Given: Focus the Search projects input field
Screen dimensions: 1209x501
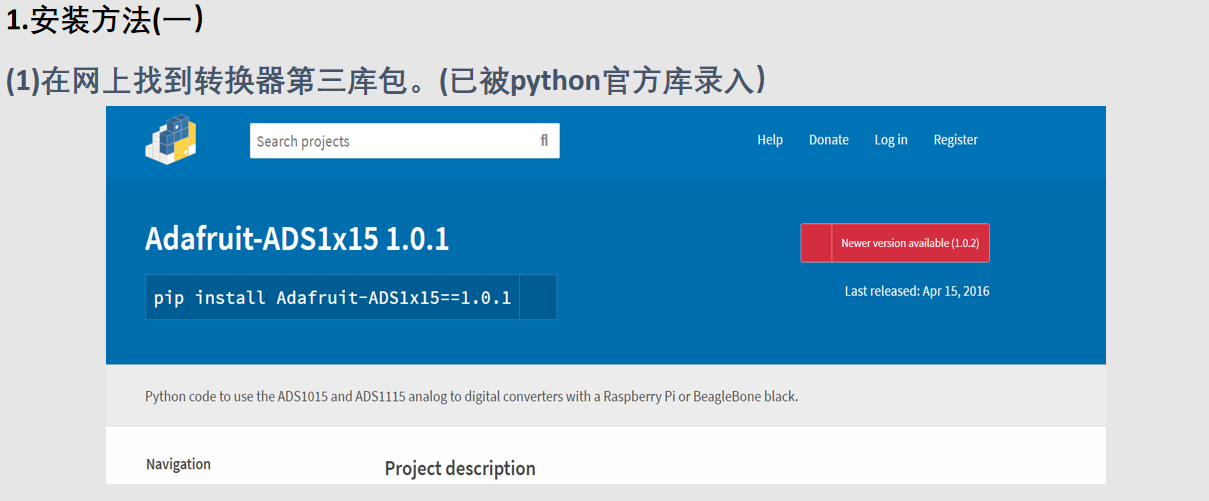Looking at the screenshot, I should 404,141.
